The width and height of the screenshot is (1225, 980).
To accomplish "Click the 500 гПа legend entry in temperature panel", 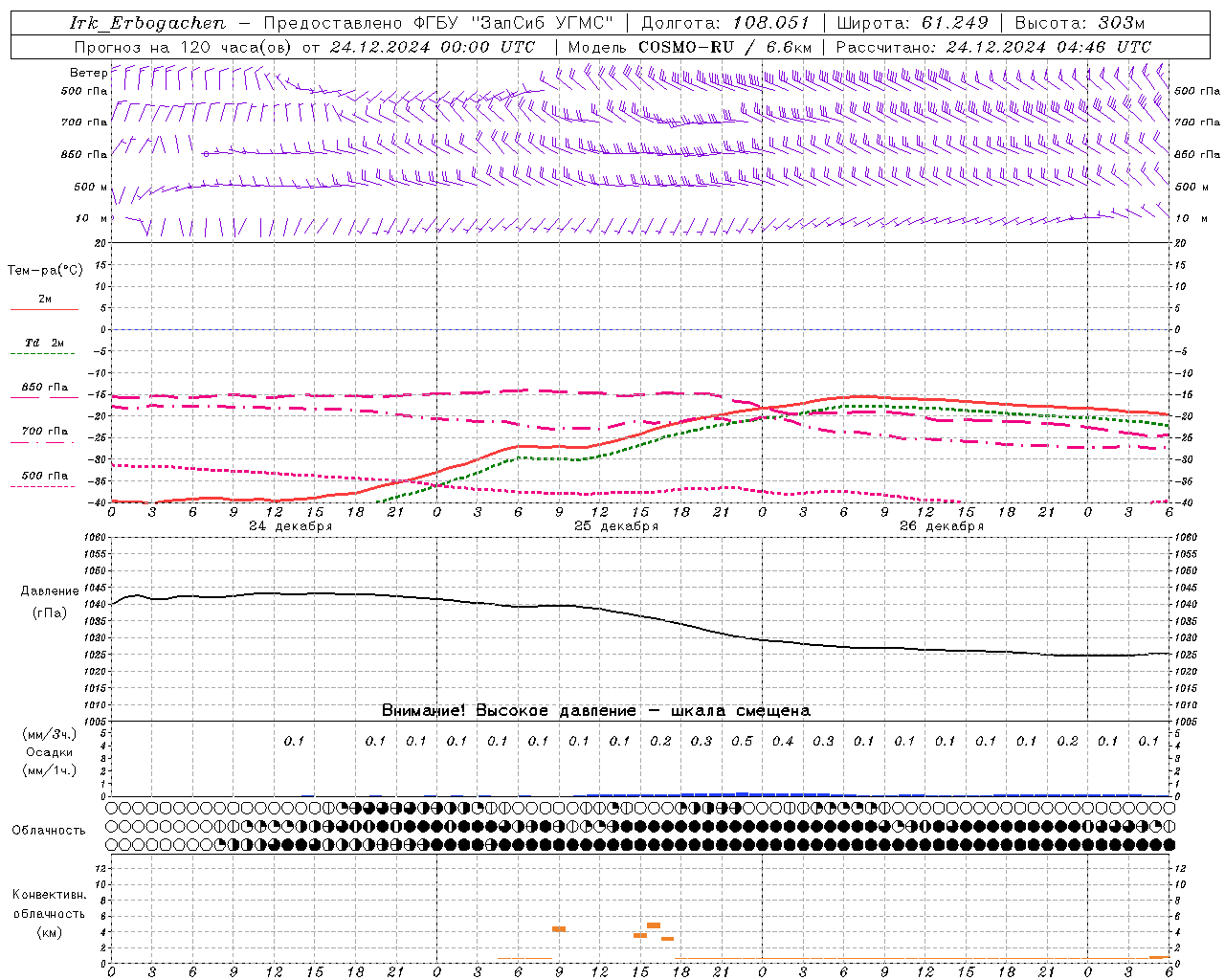I will click(x=44, y=479).
